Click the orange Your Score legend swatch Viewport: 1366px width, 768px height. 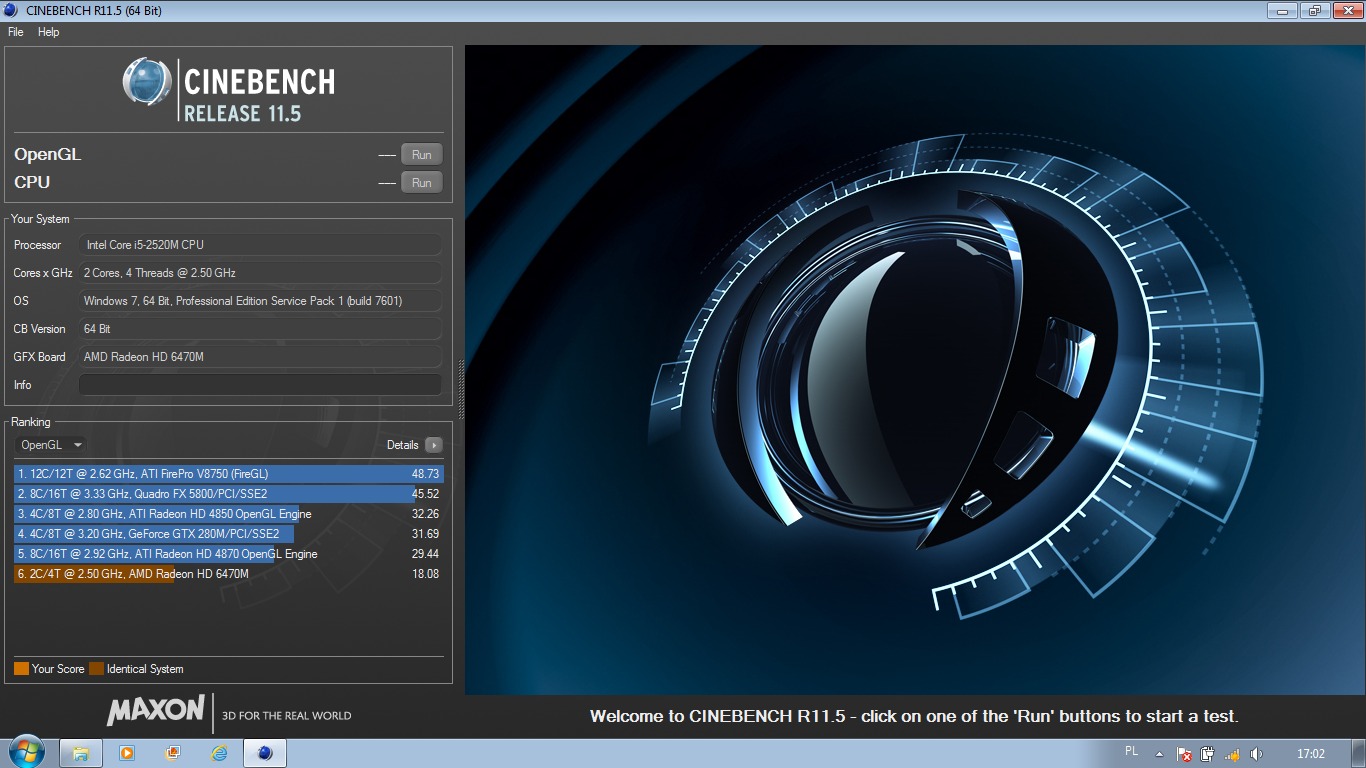tap(21, 669)
